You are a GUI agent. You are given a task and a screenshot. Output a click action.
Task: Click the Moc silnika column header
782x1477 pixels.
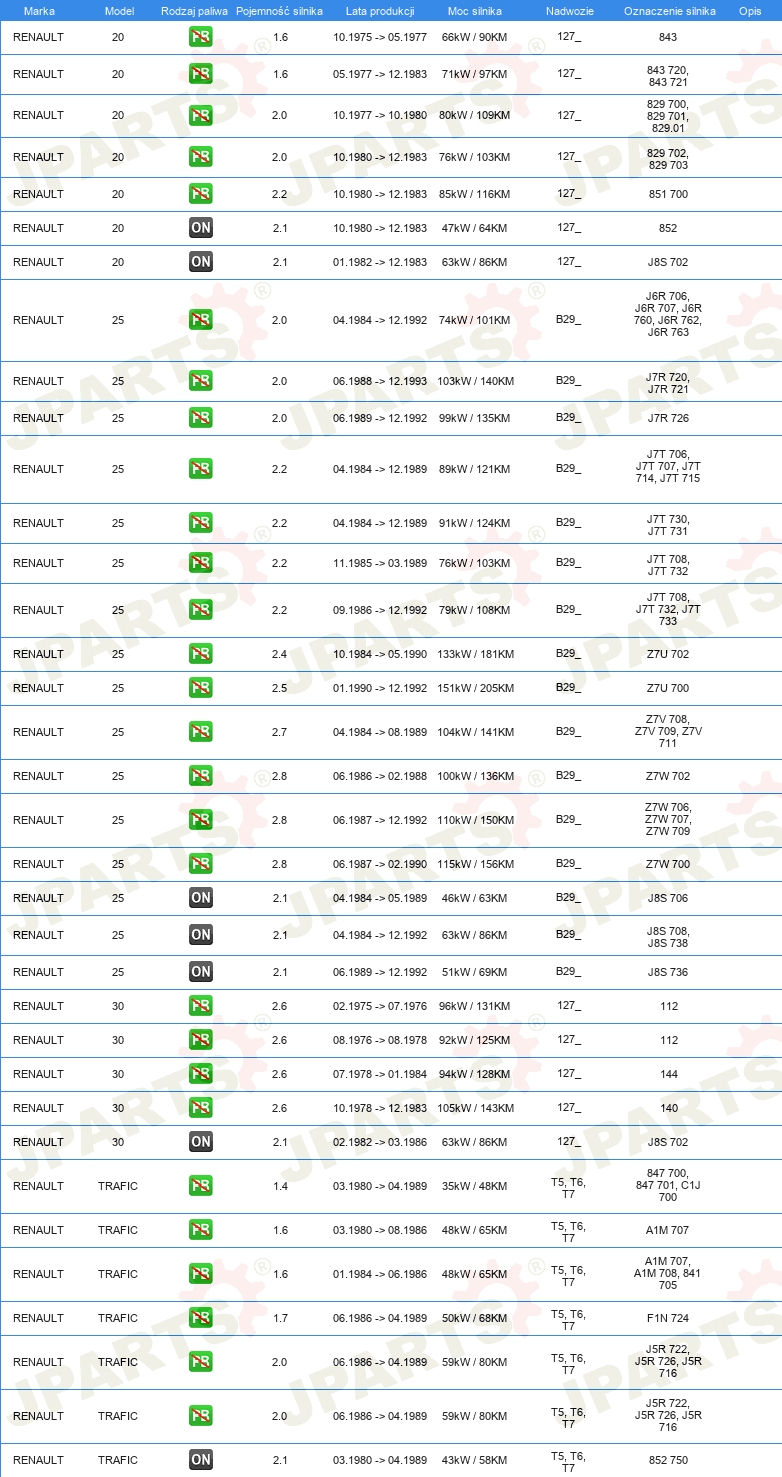475,11
